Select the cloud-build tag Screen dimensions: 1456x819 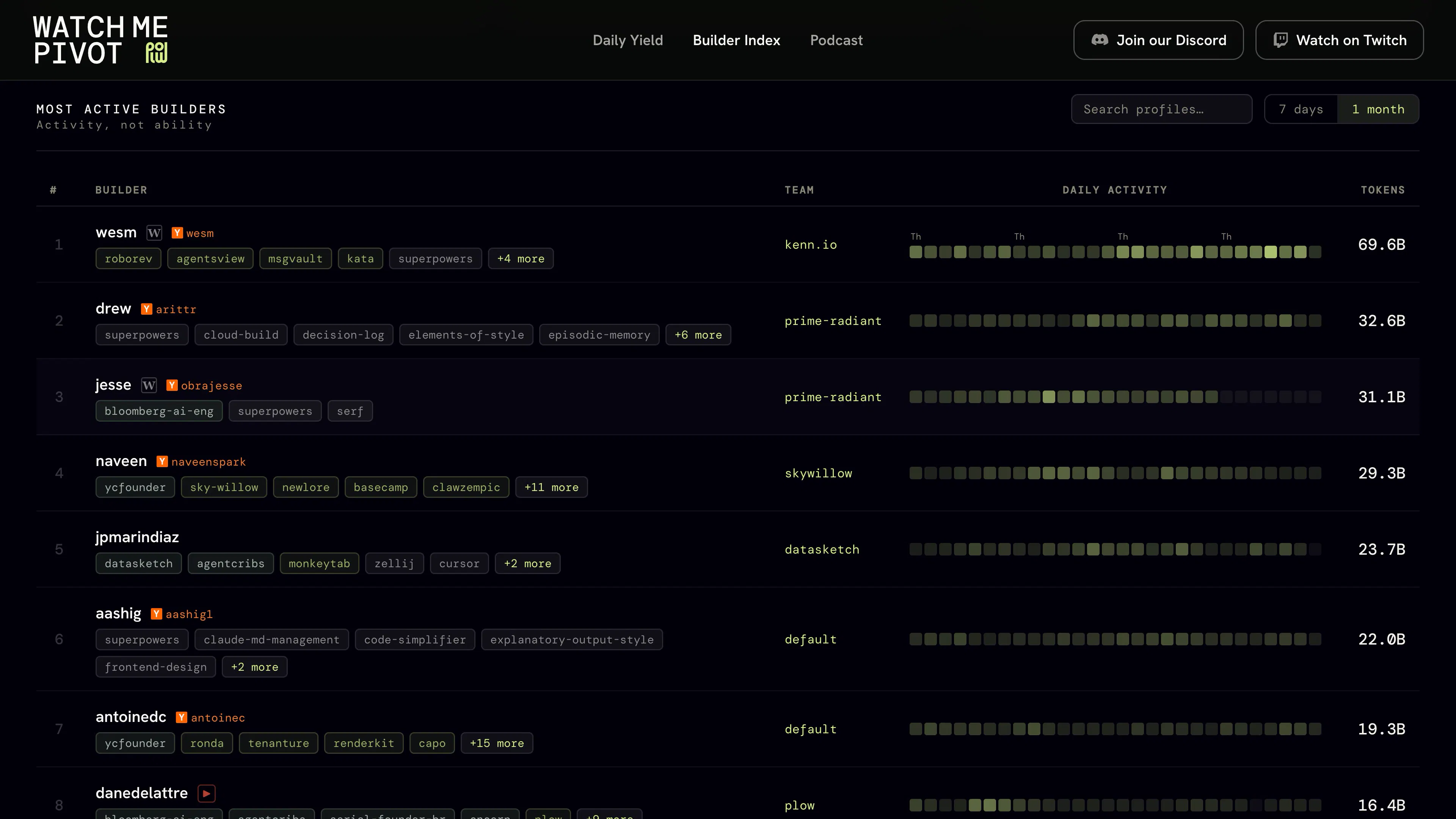click(241, 335)
